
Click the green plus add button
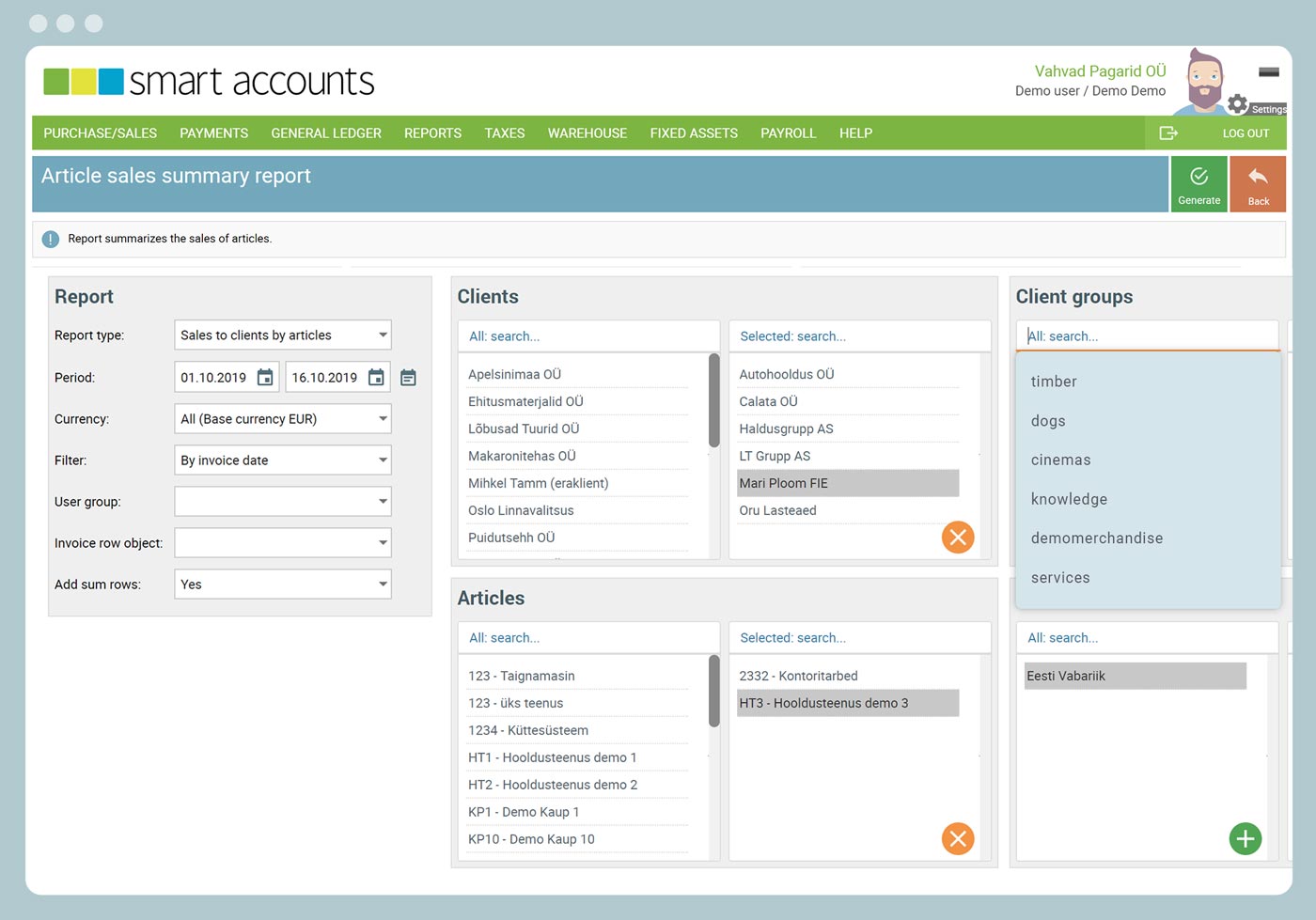click(x=1245, y=839)
